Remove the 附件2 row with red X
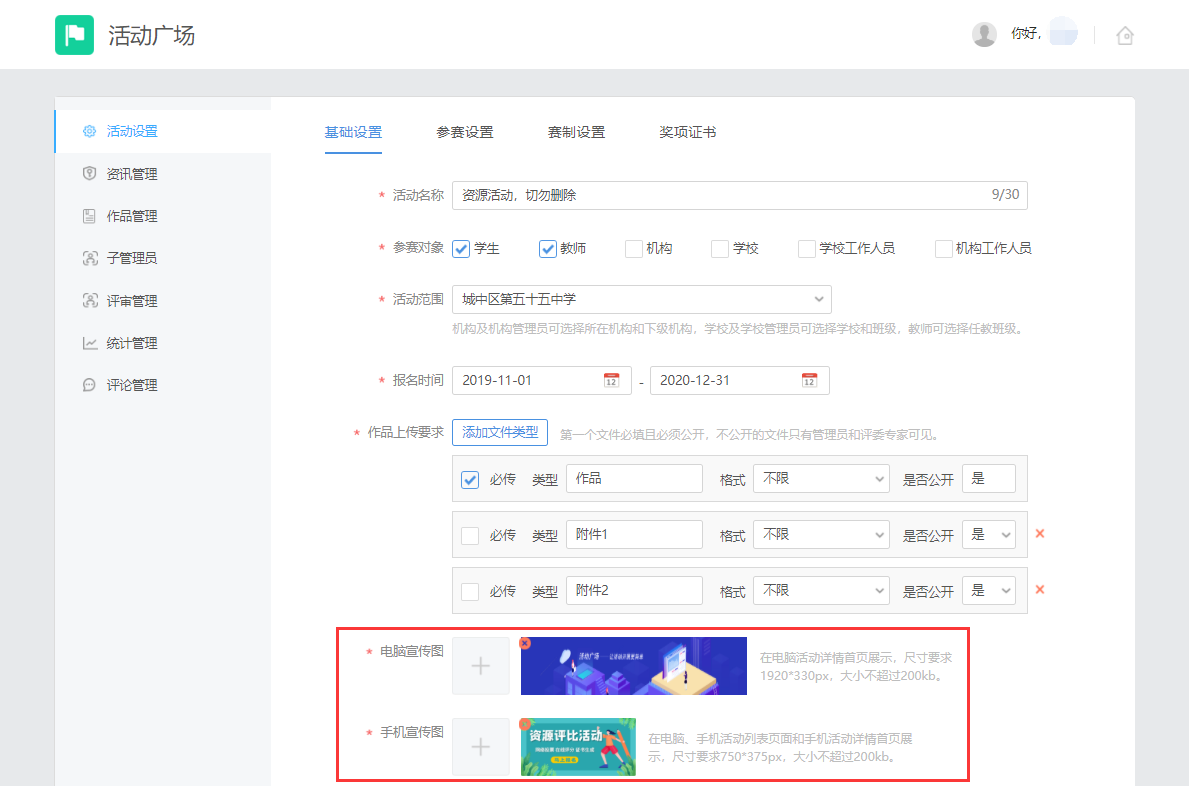 1040,590
